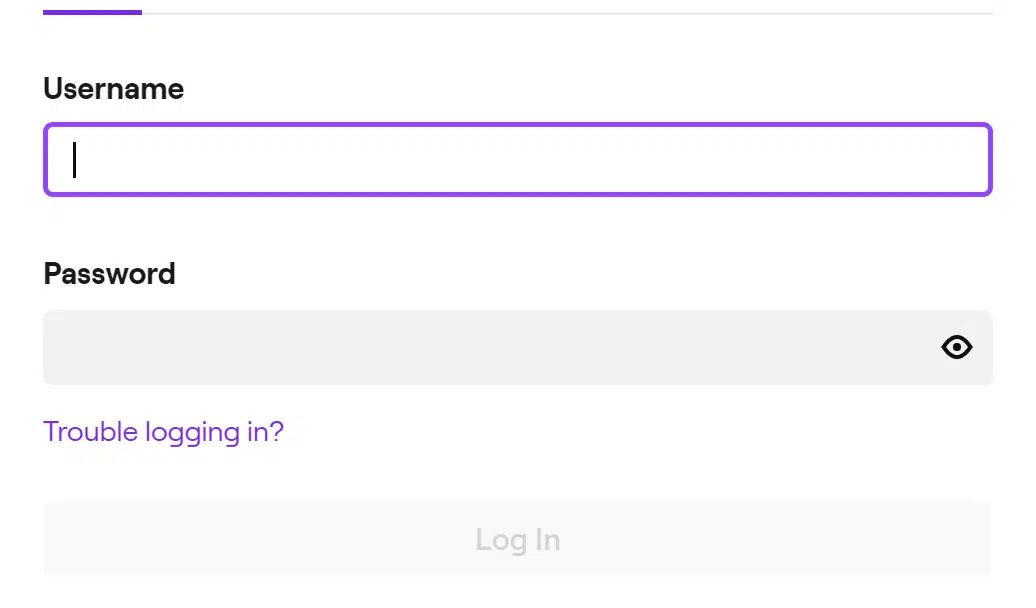Toggle password visibility eye icon

[957, 347]
